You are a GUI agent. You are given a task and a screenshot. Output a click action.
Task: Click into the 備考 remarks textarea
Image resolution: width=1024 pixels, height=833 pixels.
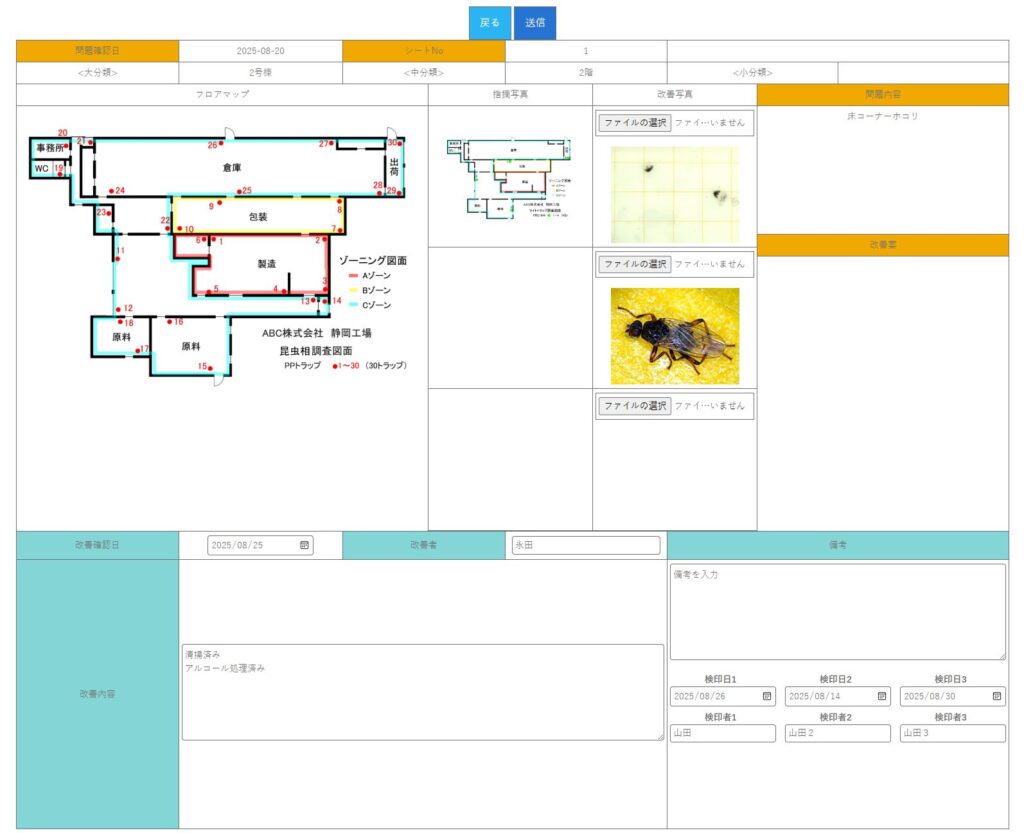(837, 611)
